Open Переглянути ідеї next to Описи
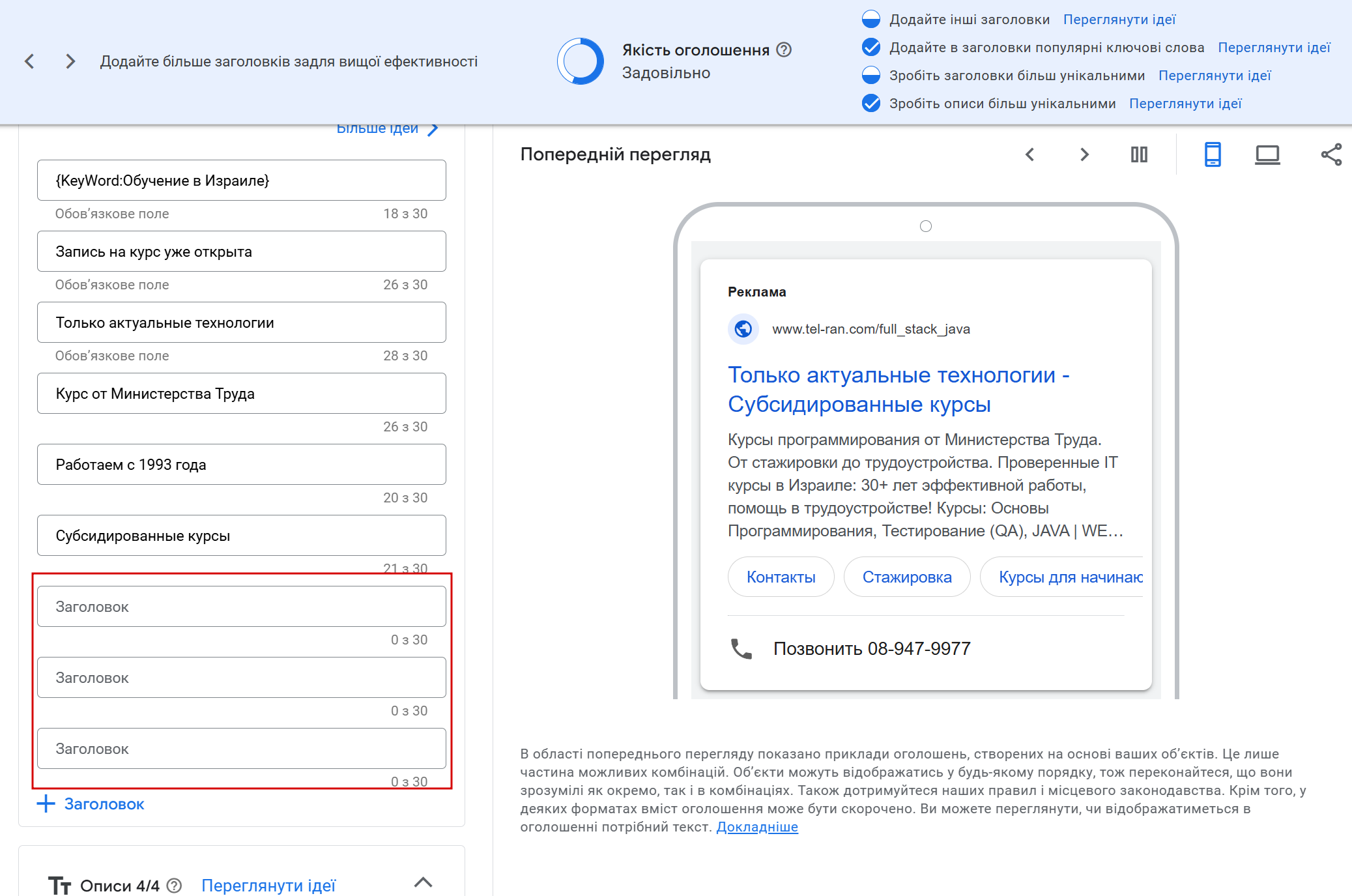Screen dimensions: 1352x896 click(268, 886)
